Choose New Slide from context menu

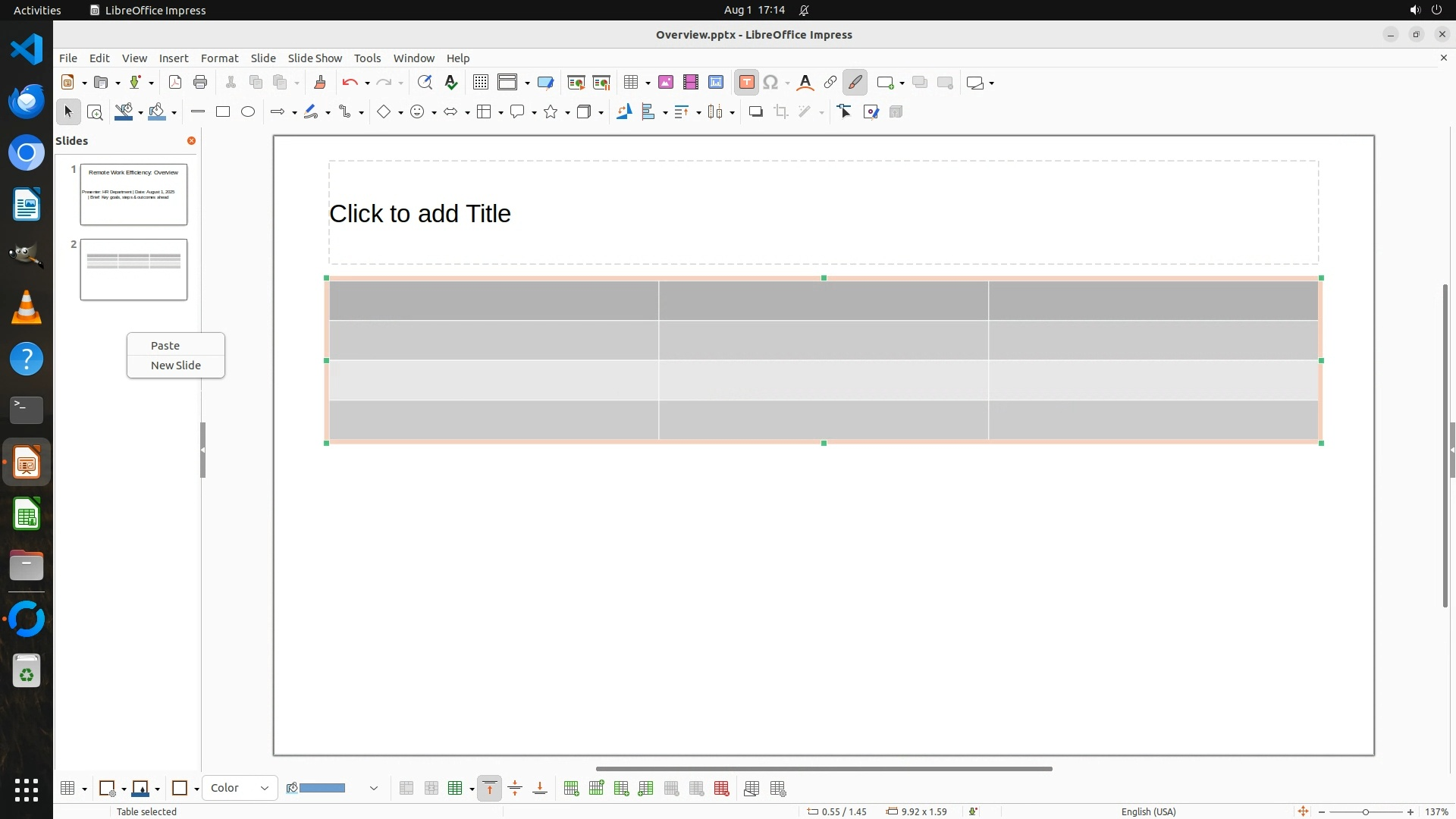point(176,365)
